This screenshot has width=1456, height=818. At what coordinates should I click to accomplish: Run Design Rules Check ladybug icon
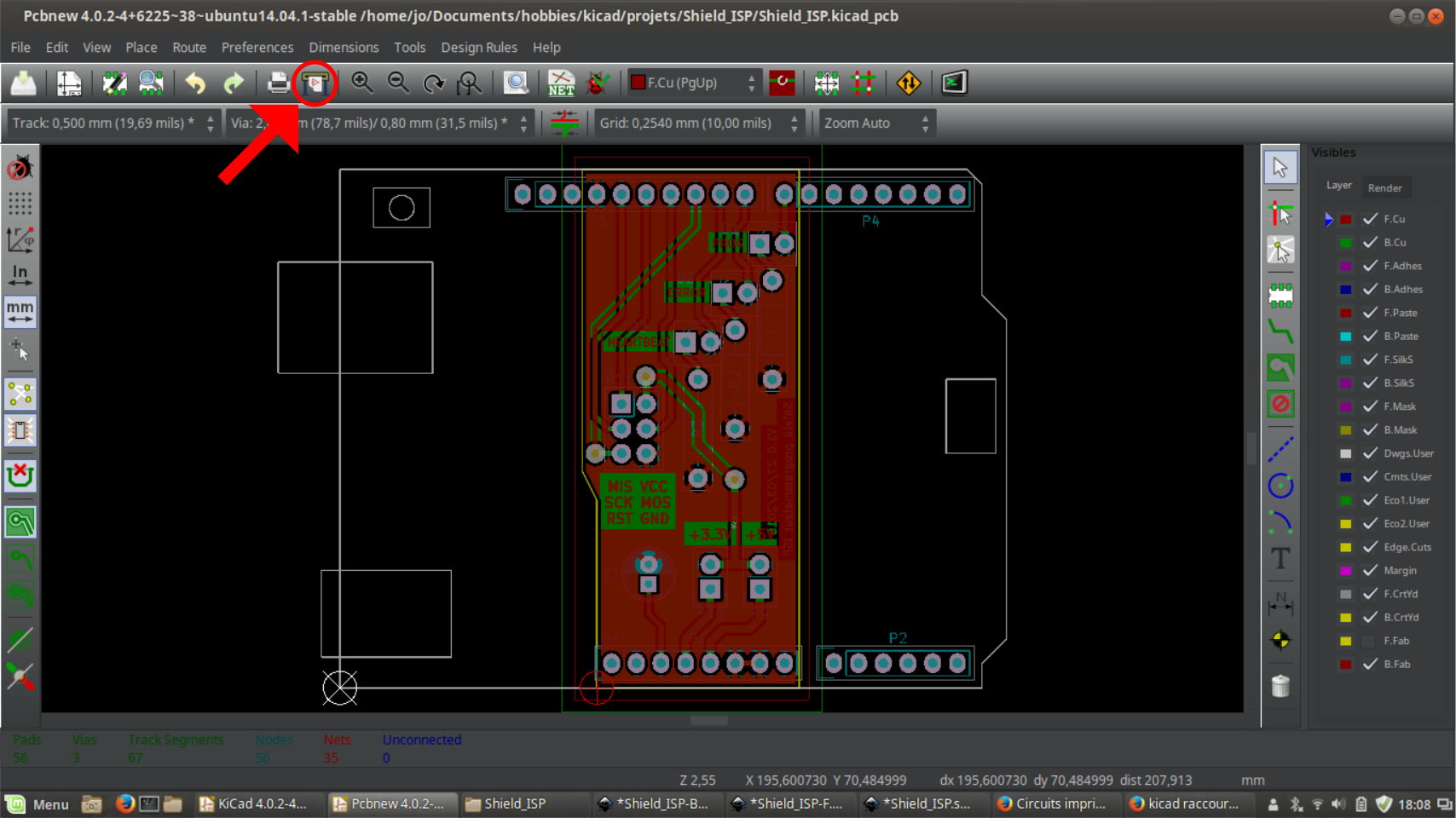click(x=598, y=83)
